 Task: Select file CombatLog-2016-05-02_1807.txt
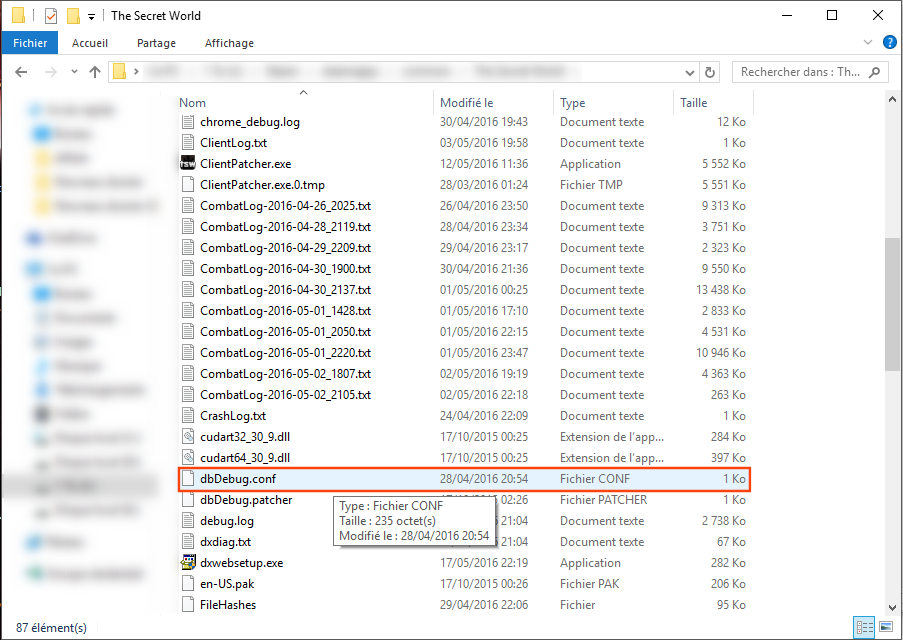click(x=286, y=374)
